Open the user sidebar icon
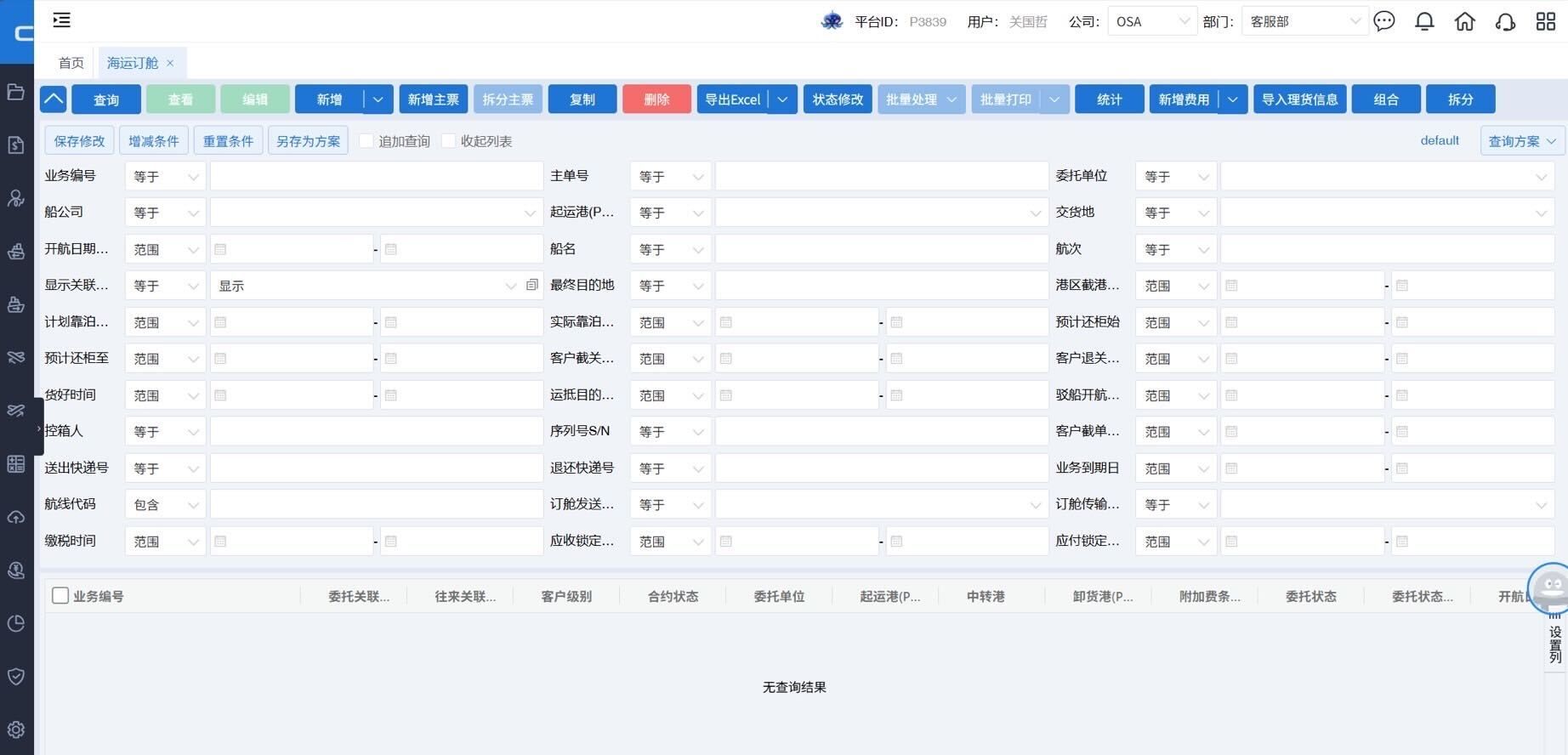The image size is (1568, 755). [16, 198]
